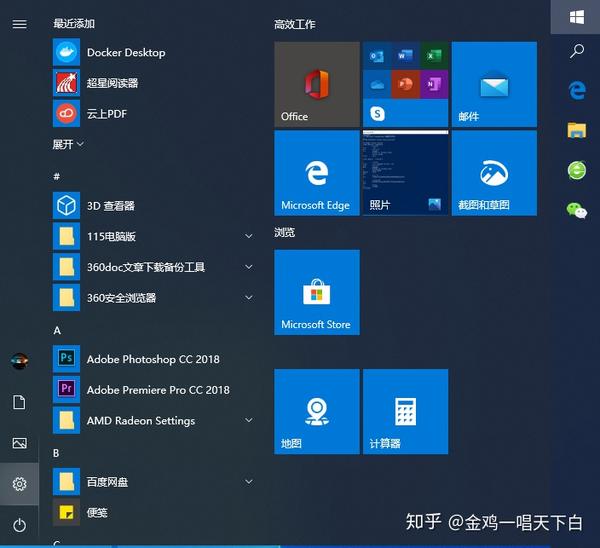The image size is (600, 548).
Task: Open the 360 browser taskbar icon
Action: (x=577, y=170)
